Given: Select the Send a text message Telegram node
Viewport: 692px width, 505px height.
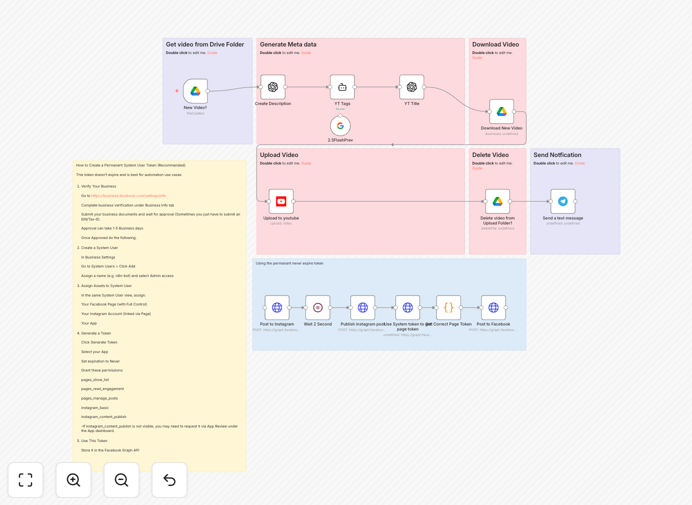Looking at the screenshot, I should coord(563,202).
